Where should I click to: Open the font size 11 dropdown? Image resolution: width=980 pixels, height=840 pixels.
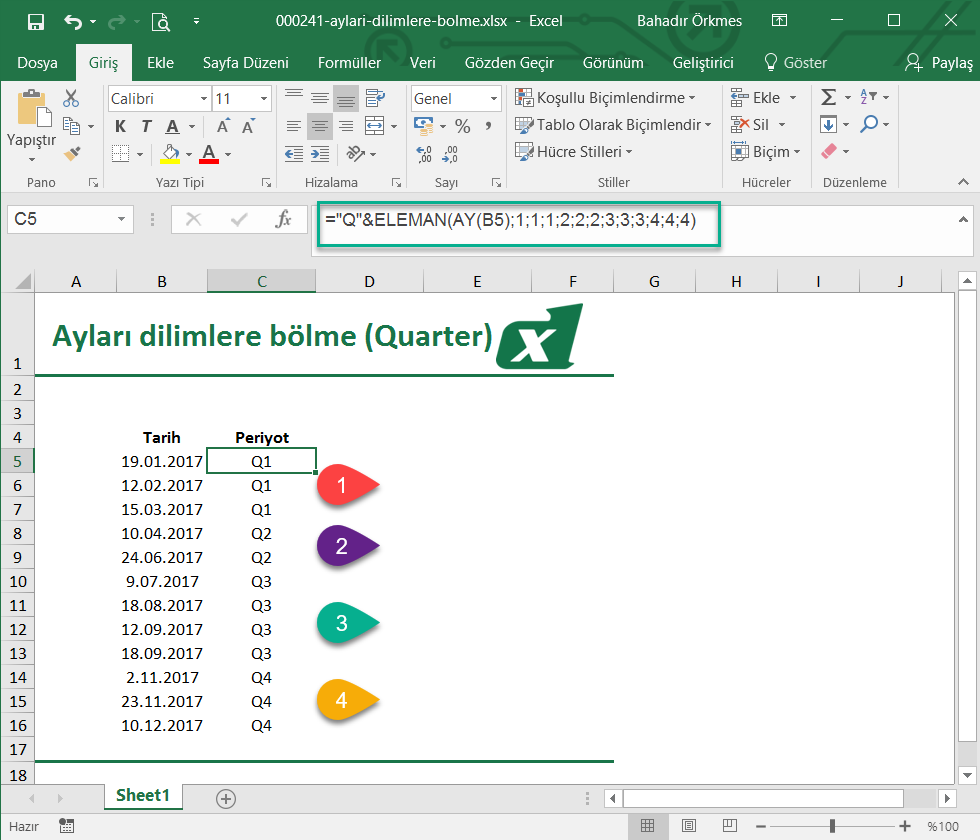264,99
